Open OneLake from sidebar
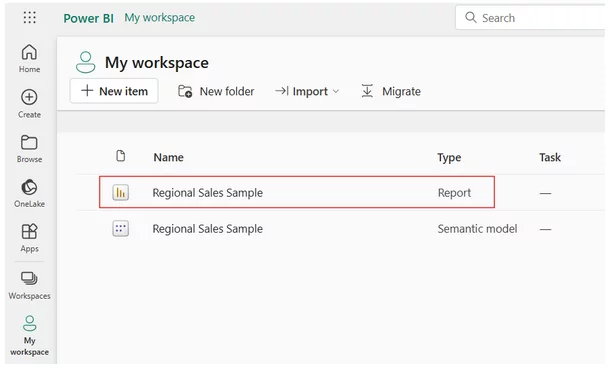Image resolution: width=611 pixels, height=370 pixels. [x=29, y=194]
